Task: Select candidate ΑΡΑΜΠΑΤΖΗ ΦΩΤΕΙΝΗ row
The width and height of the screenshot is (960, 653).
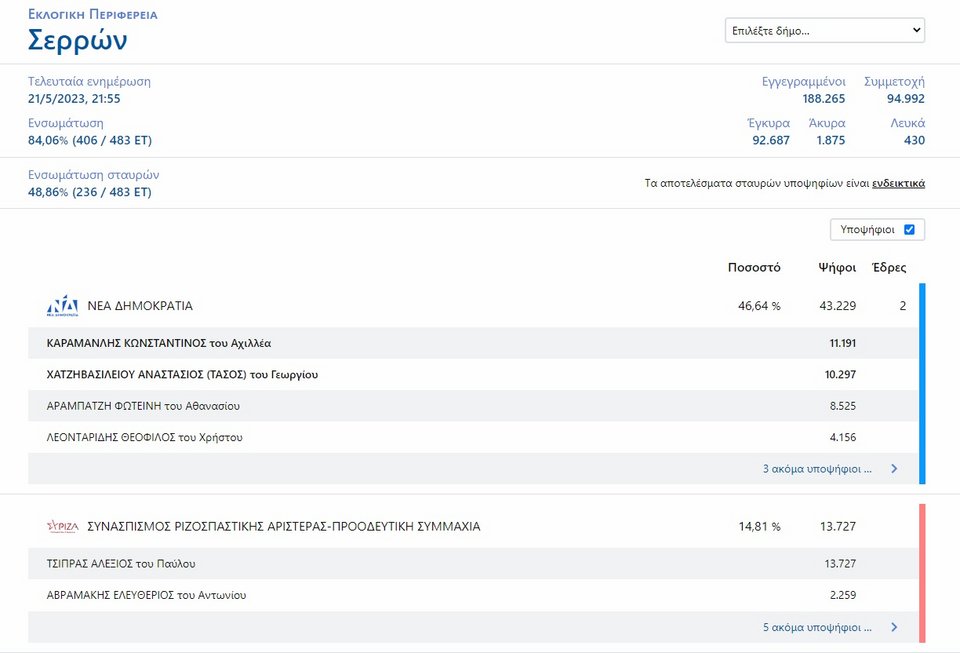Action: pos(143,406)
